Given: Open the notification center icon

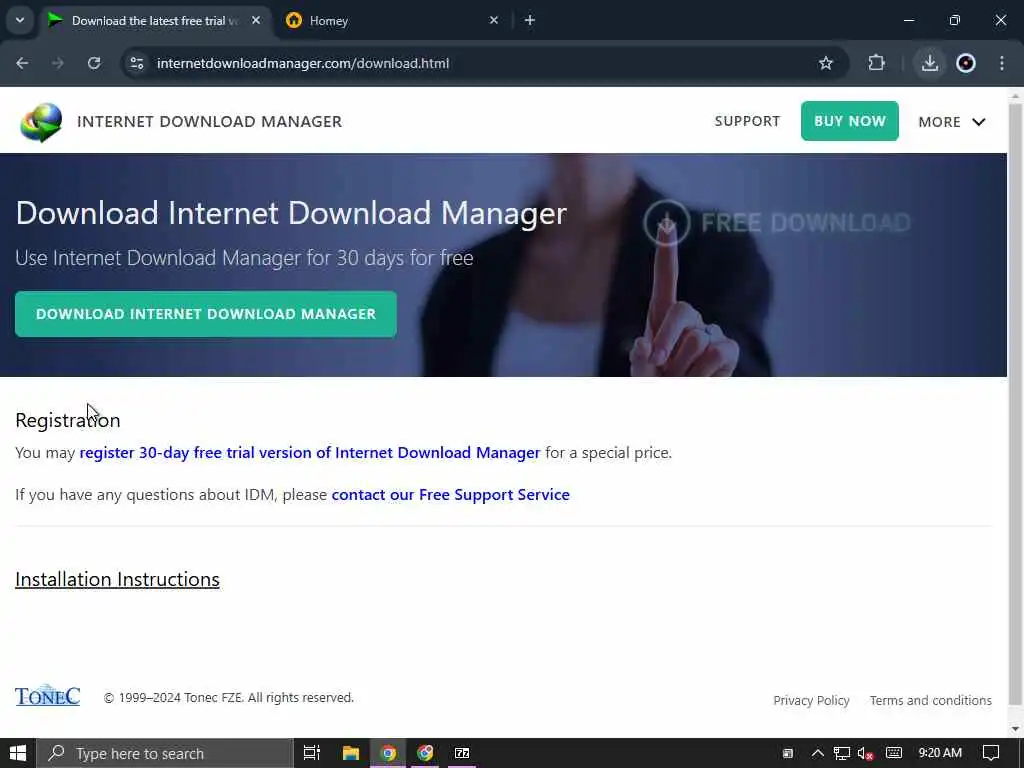Looking at the screenshot, I should point(991,753).
